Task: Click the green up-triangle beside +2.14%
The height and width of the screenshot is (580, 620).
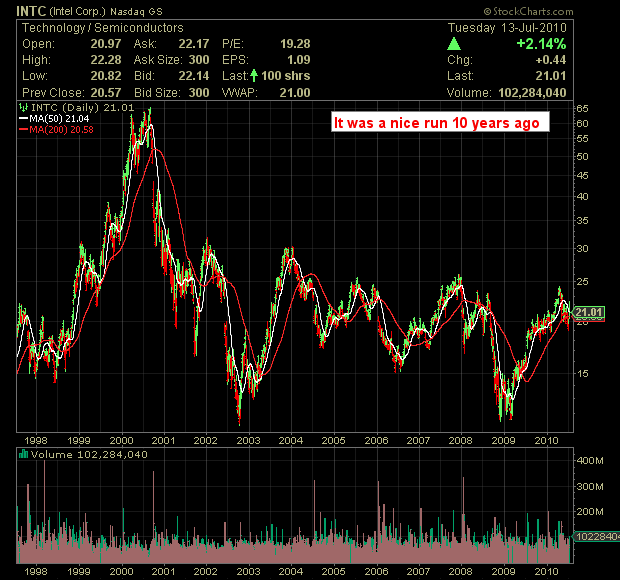Action: [454, 43]
